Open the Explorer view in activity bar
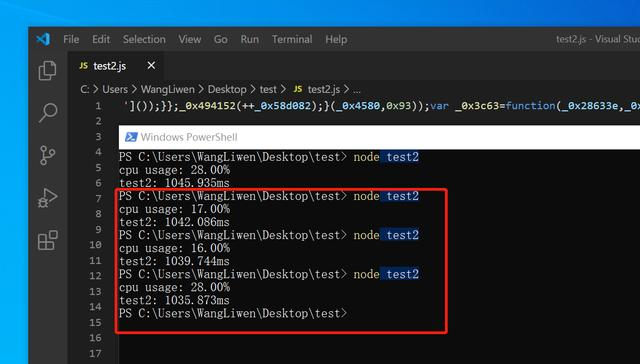The height and width of the screenshot is (364, 640). [47, 71]
